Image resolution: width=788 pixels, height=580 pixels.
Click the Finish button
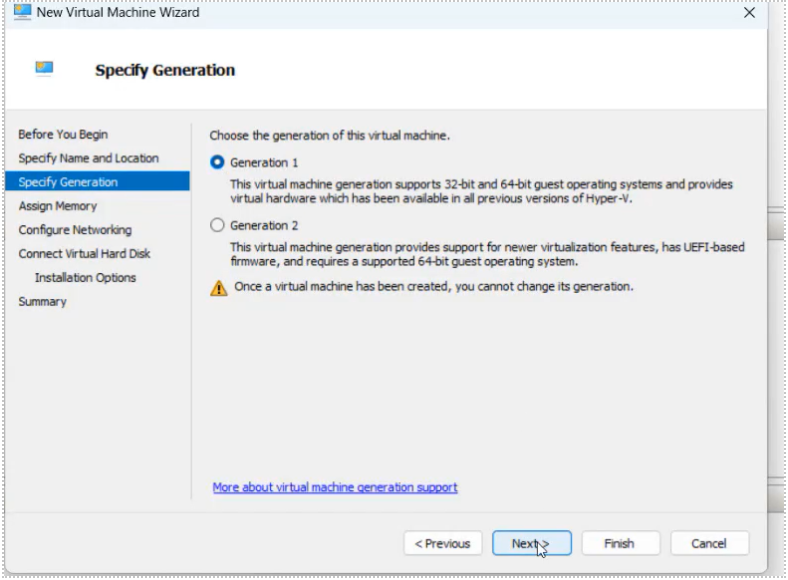[621, 543]
